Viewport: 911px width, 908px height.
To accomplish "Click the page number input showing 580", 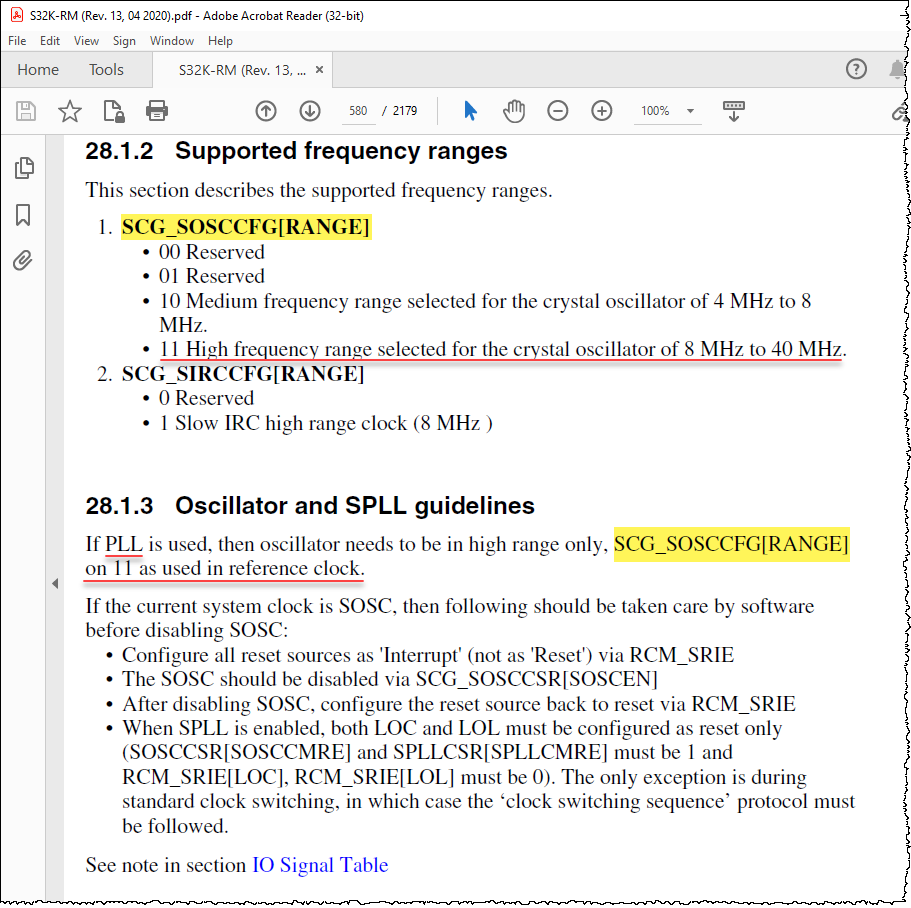I will click(x=358, y=111).
